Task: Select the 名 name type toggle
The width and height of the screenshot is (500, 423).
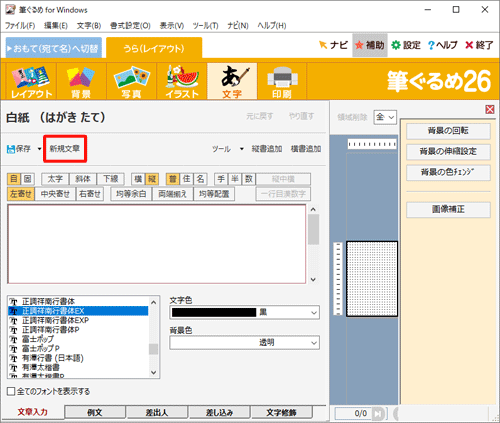Action: point(200,179)
